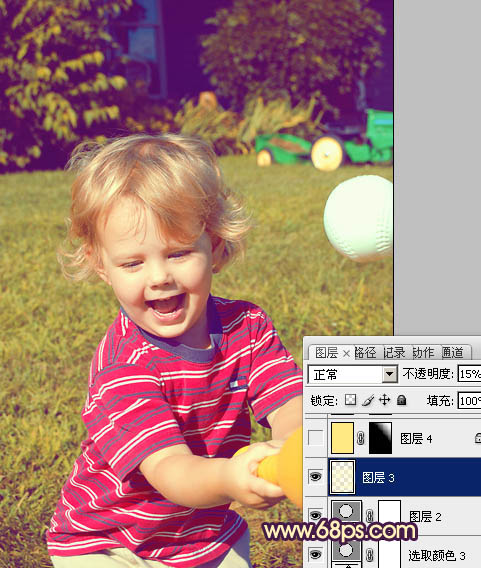This screenshot has width=481, height=568.
Task: Click the 填充 fill value field
Action: click(469, 401)
